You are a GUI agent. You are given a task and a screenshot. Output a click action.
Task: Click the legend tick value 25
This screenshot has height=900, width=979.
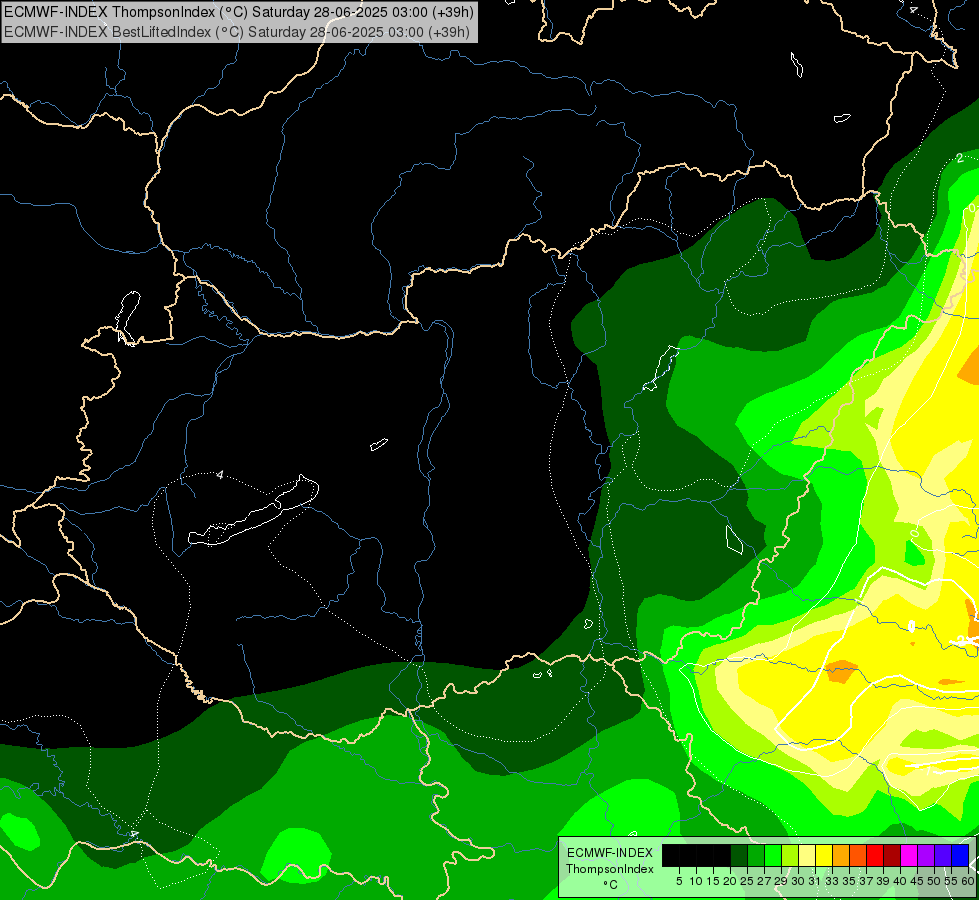(747, 881)
